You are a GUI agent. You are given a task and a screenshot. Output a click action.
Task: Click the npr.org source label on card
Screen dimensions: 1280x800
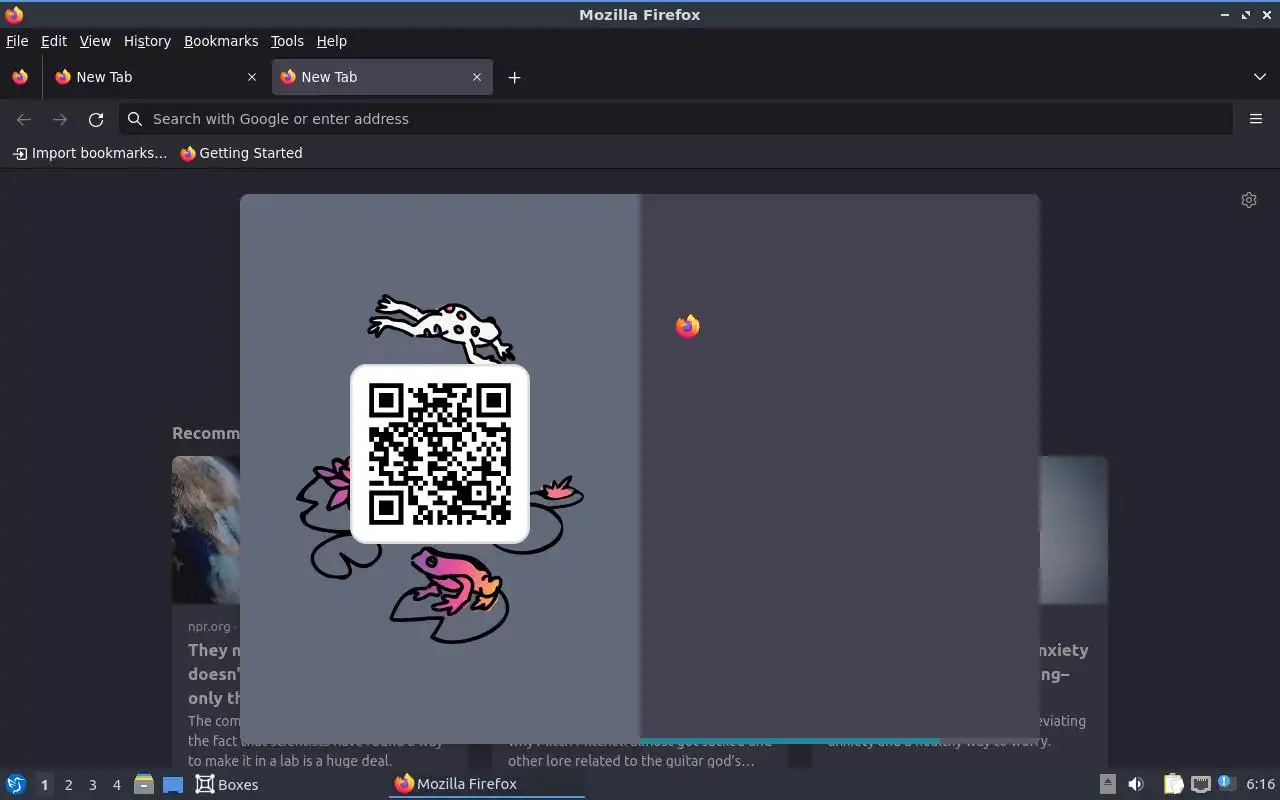[x=209, y=627]
